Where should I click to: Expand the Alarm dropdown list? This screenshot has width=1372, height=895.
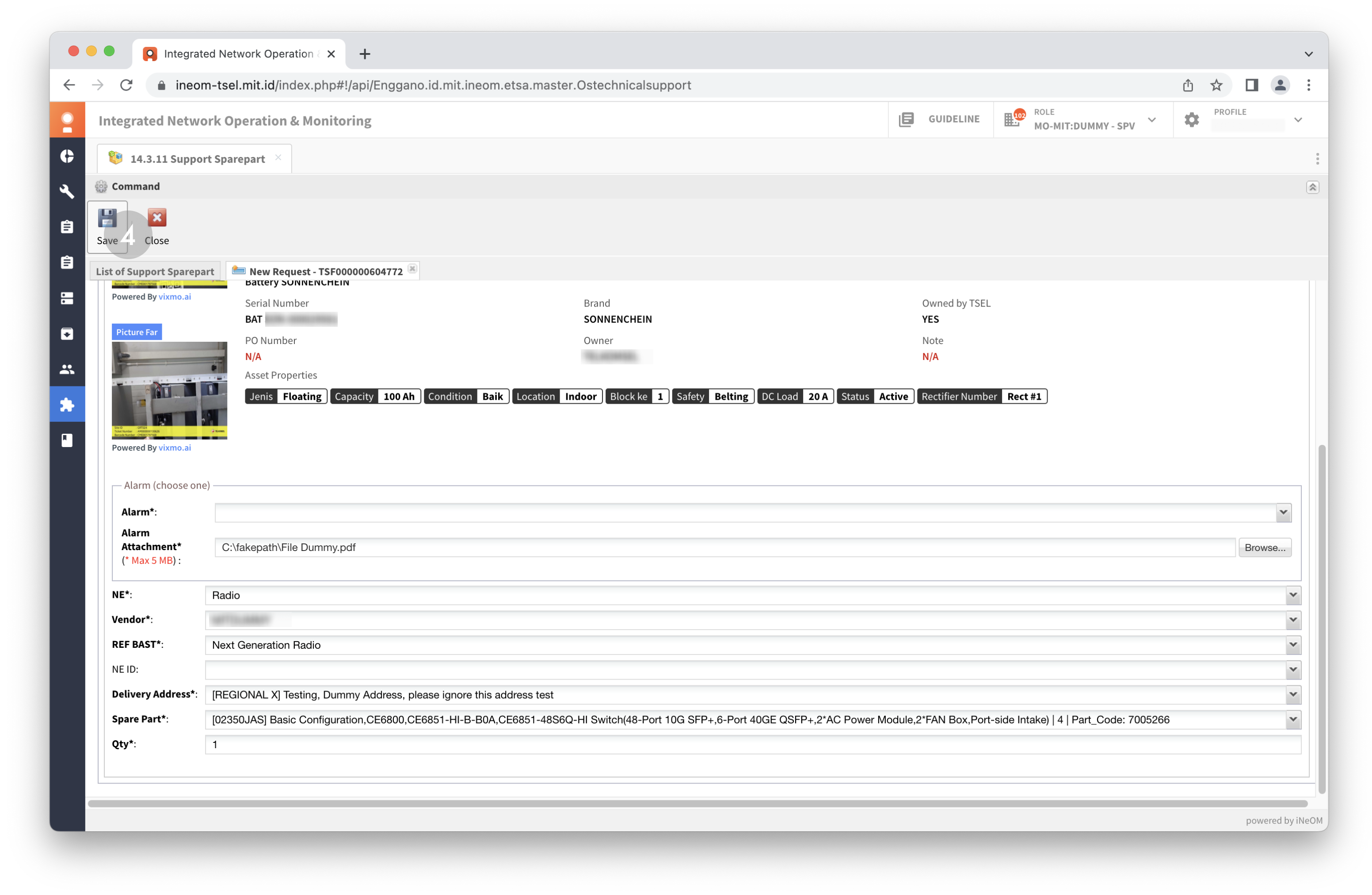tap(1283, 513)
